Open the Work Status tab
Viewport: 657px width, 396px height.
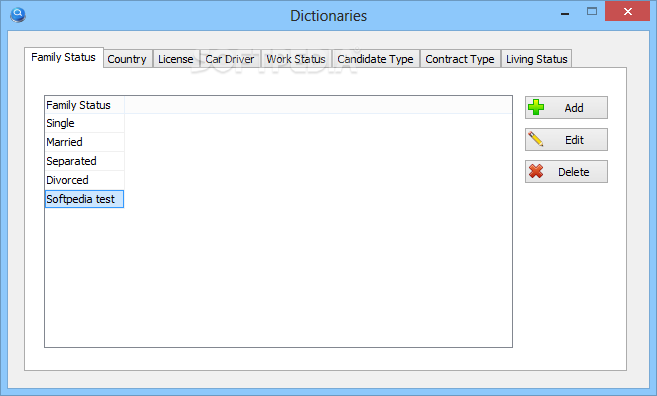click(x=296, y=59)
